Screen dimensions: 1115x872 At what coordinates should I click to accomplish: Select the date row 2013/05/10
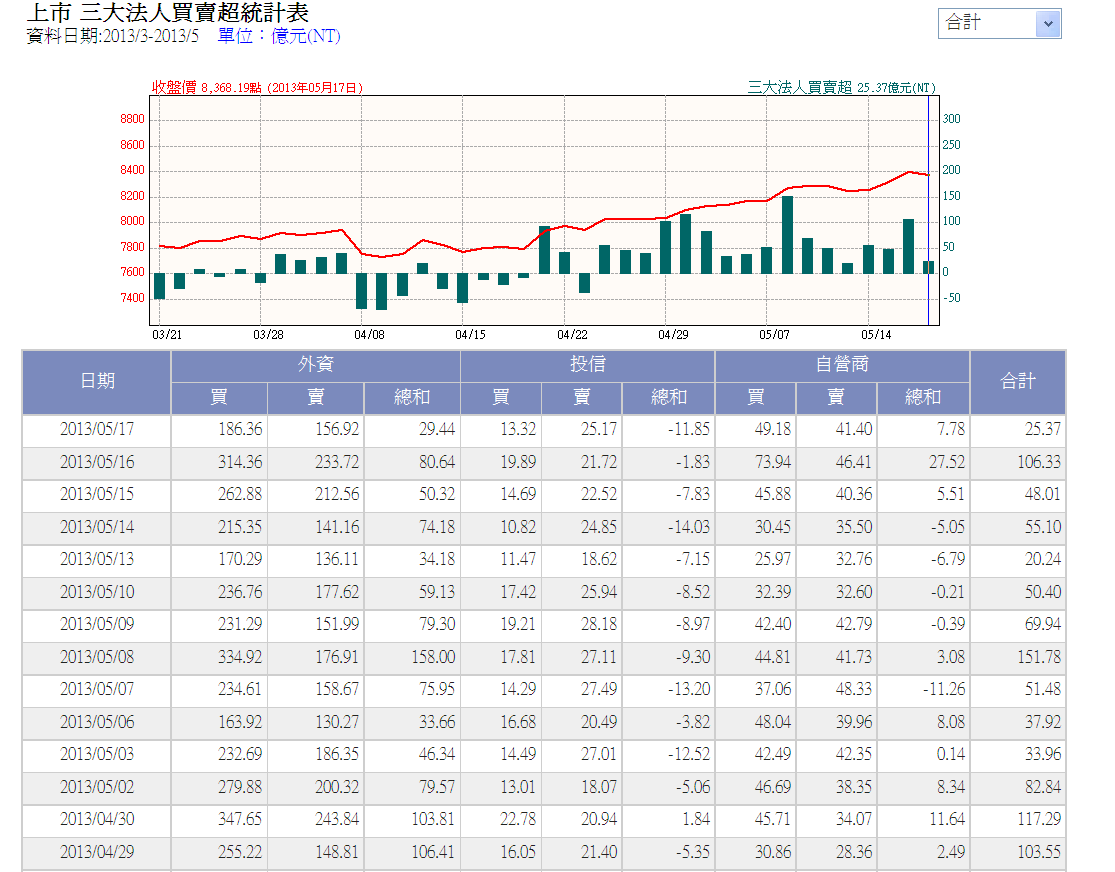point(97,592)
